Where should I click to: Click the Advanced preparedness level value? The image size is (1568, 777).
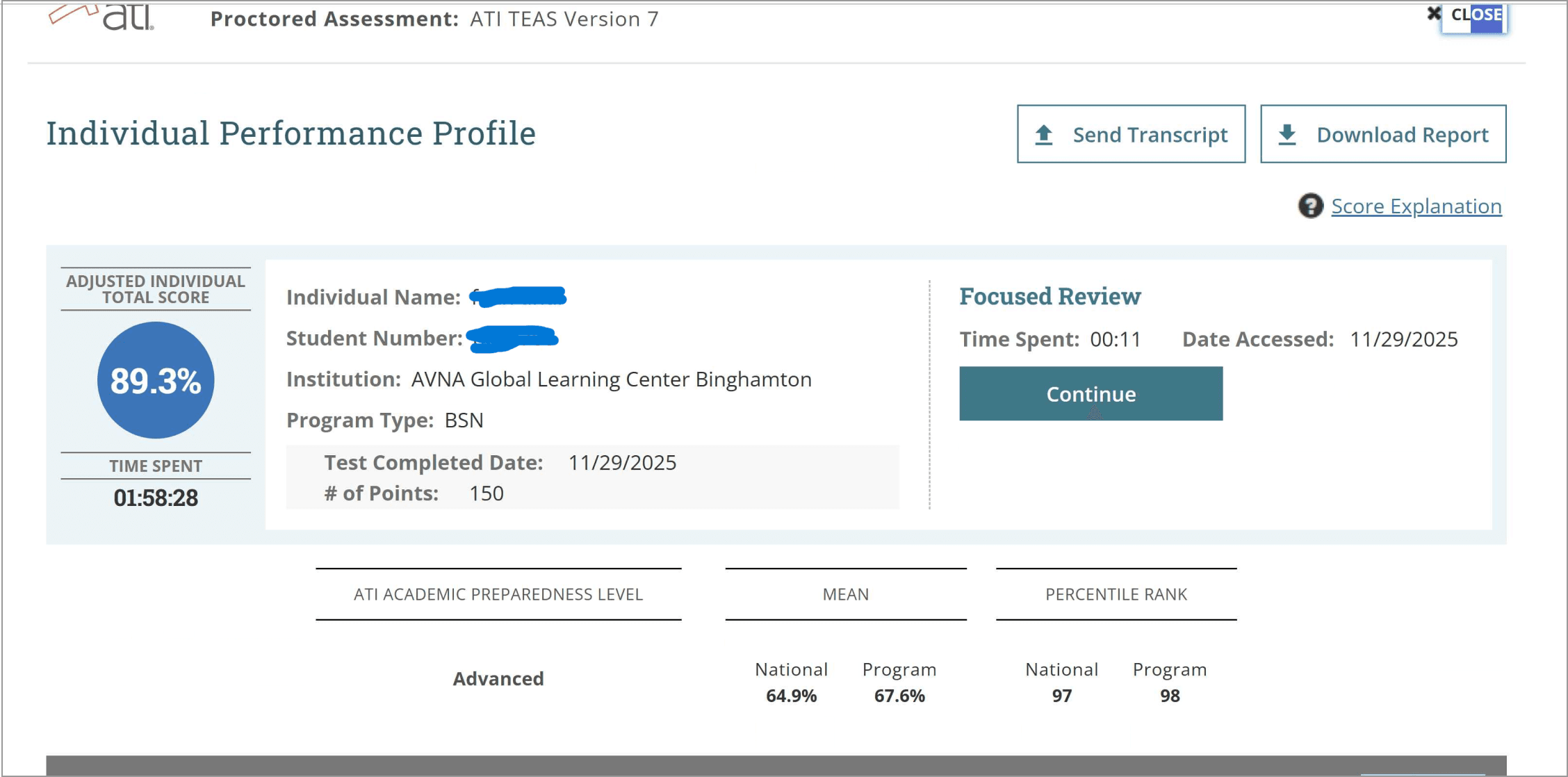(498, 678)
